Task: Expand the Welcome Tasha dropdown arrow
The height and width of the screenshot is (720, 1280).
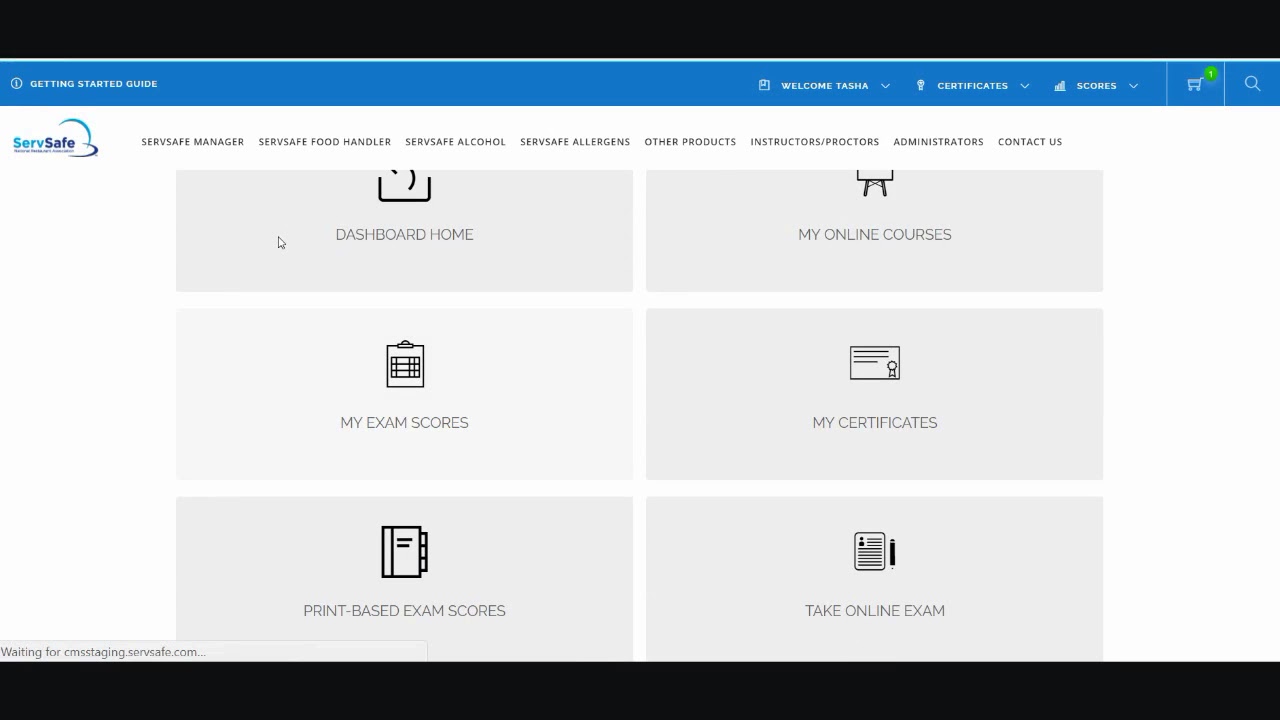Action: click(885, 86)
